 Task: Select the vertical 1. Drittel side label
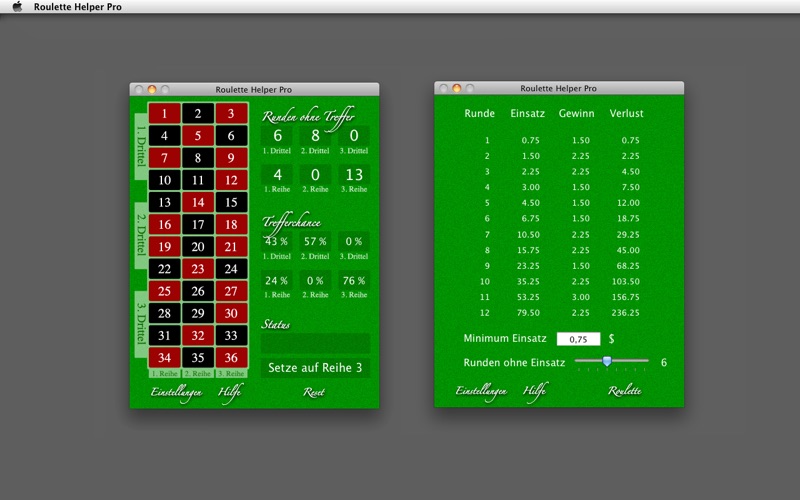tap(141, 147)
